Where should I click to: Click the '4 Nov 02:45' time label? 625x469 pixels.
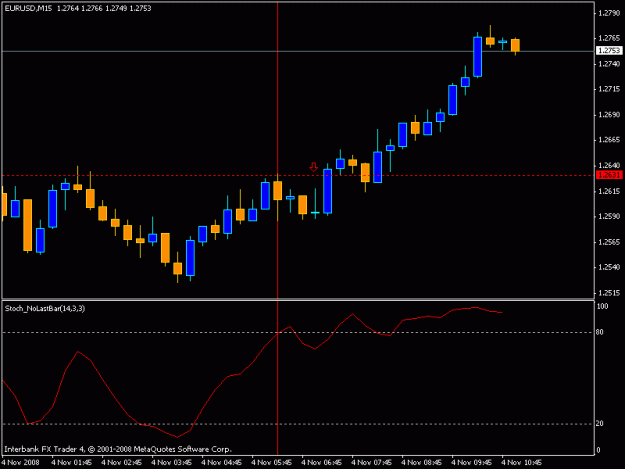(121, 463)
